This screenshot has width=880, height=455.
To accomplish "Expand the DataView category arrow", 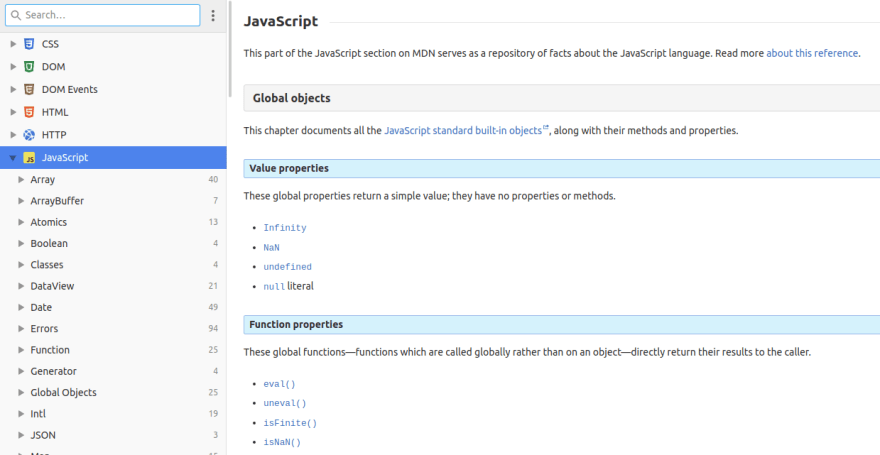I will [21, 286].
